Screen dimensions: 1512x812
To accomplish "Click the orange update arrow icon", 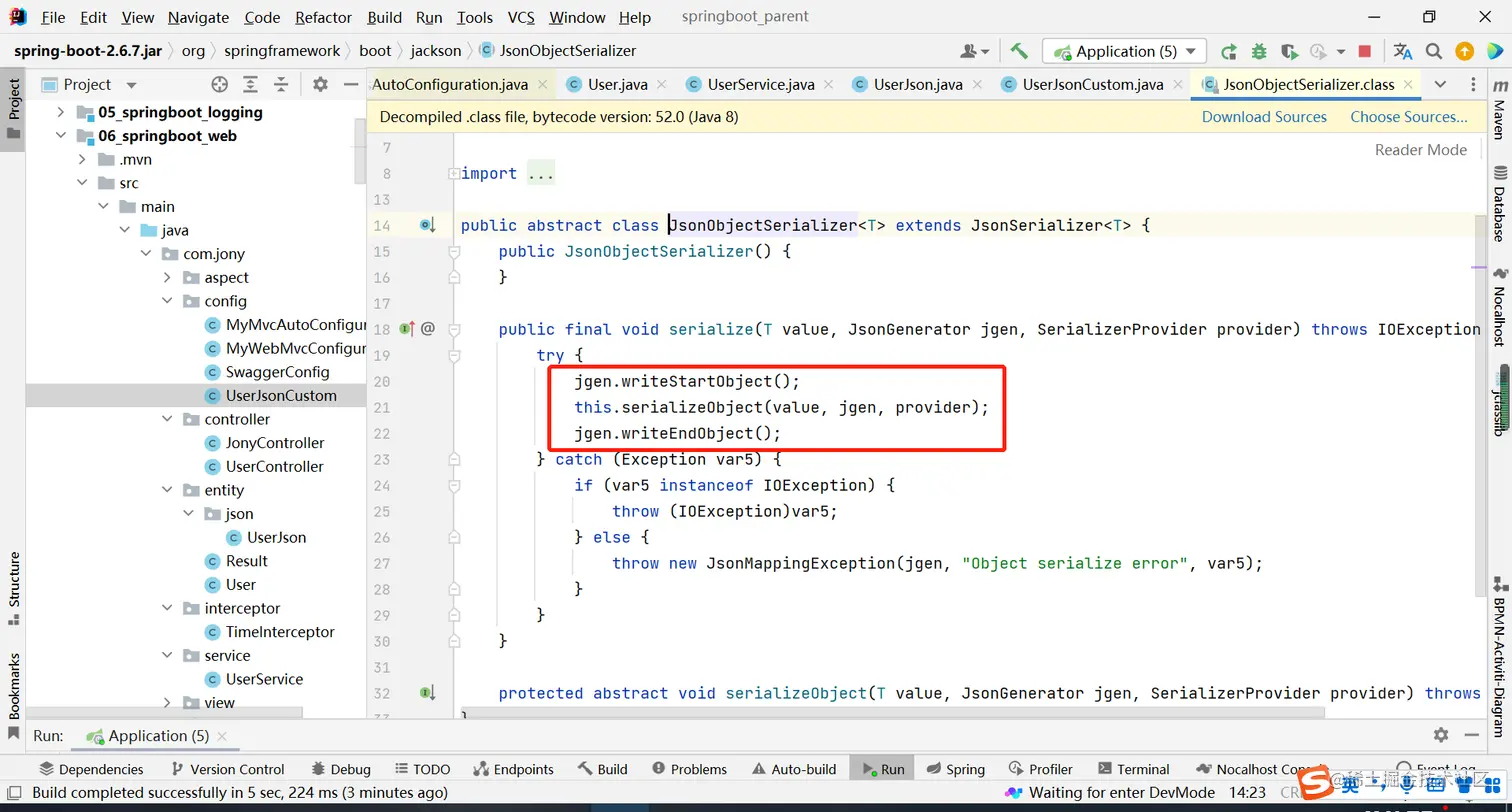I will coord(1464,51).
